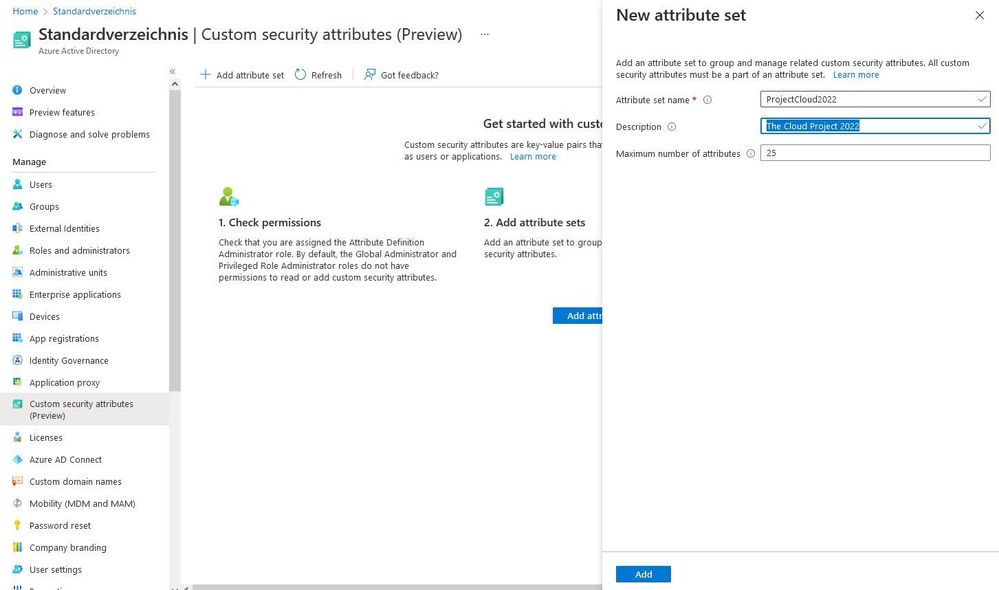Click the Add attribute sets step icon
This screenshot has width=999, height=590.
point(494,196)
